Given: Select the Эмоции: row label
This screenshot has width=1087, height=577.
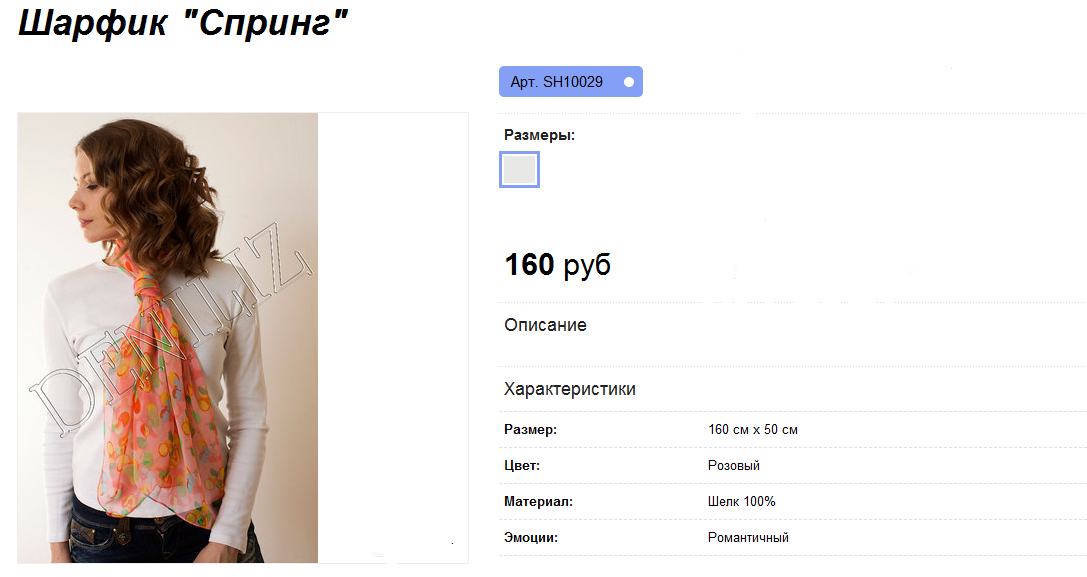Looking at the screenshot, I should [530, 537].
